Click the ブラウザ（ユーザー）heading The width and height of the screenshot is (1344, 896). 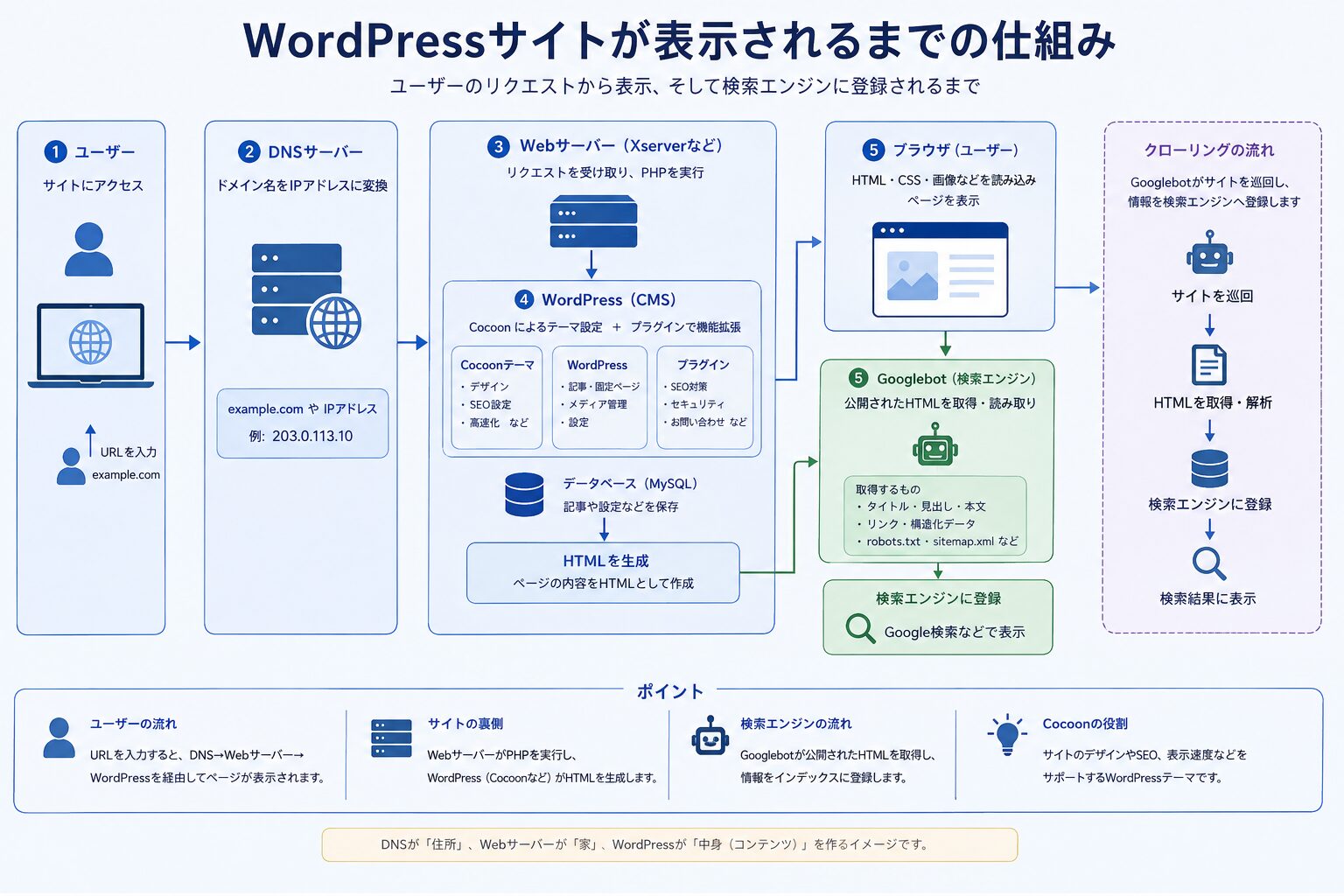coord(955,150)
